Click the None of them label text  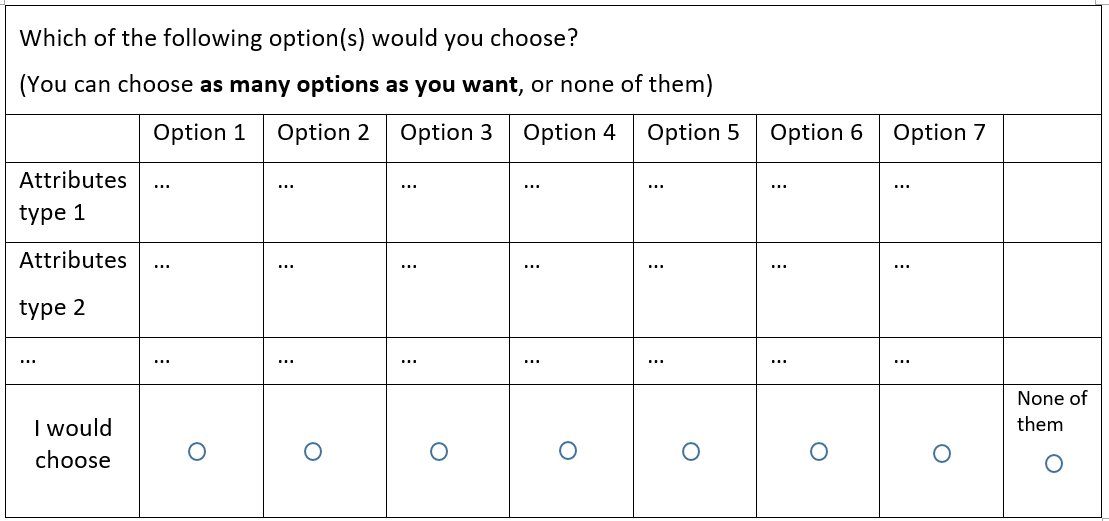pyautogui.click(x=1052, y=411)
